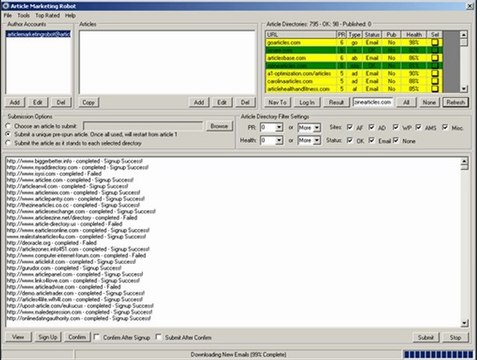Viewport: 477px width, 360px height.
Task: Click Del under Author Accounts
Action: (x=61, y=102)
